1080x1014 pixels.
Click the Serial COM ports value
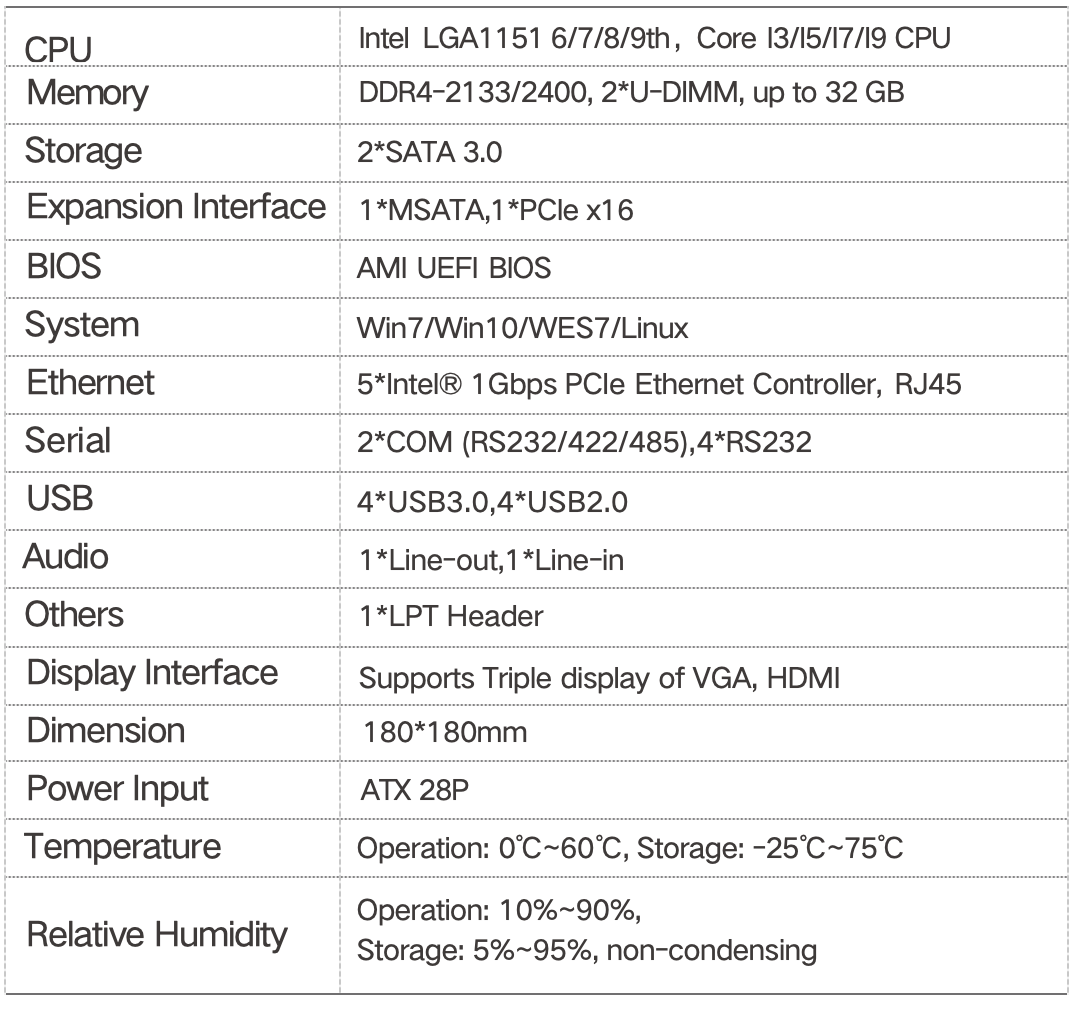pos(584,443)
